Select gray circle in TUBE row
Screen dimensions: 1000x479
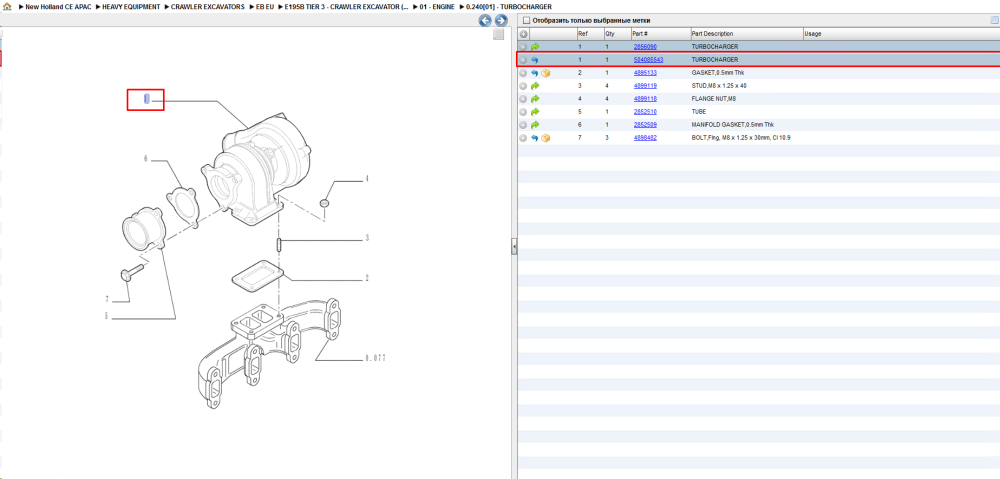(x=524, y=112)
